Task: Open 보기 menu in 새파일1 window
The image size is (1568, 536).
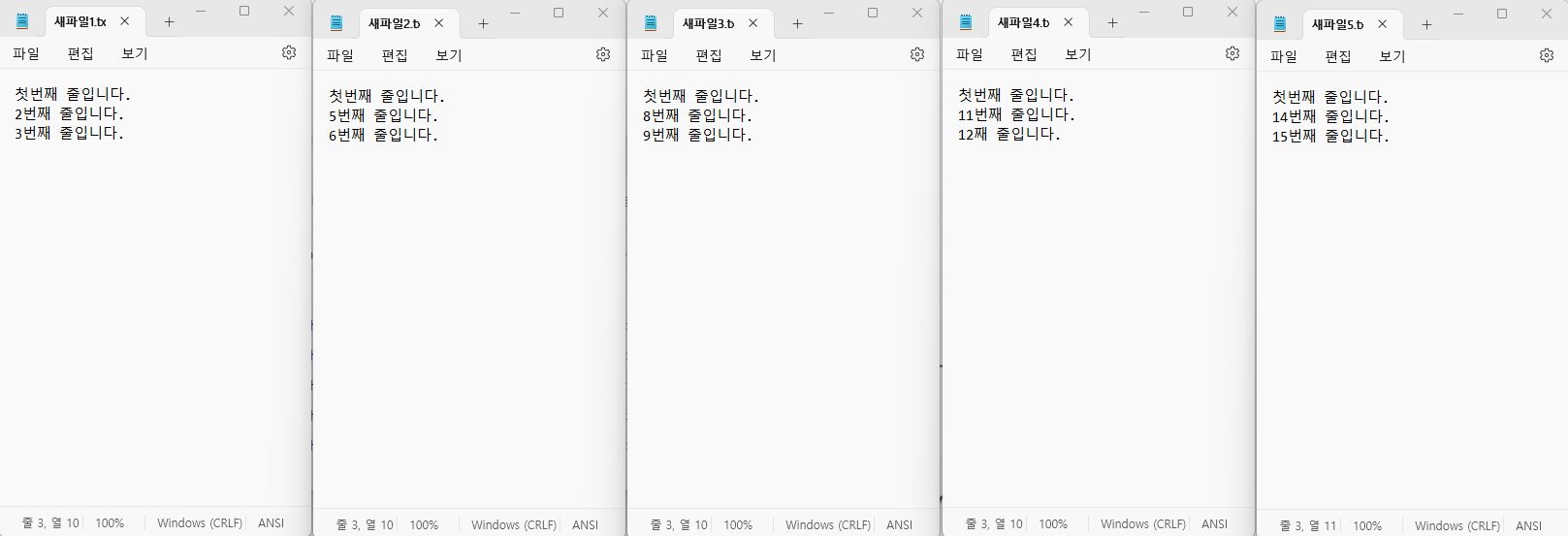Action: [x=135, y=53]
